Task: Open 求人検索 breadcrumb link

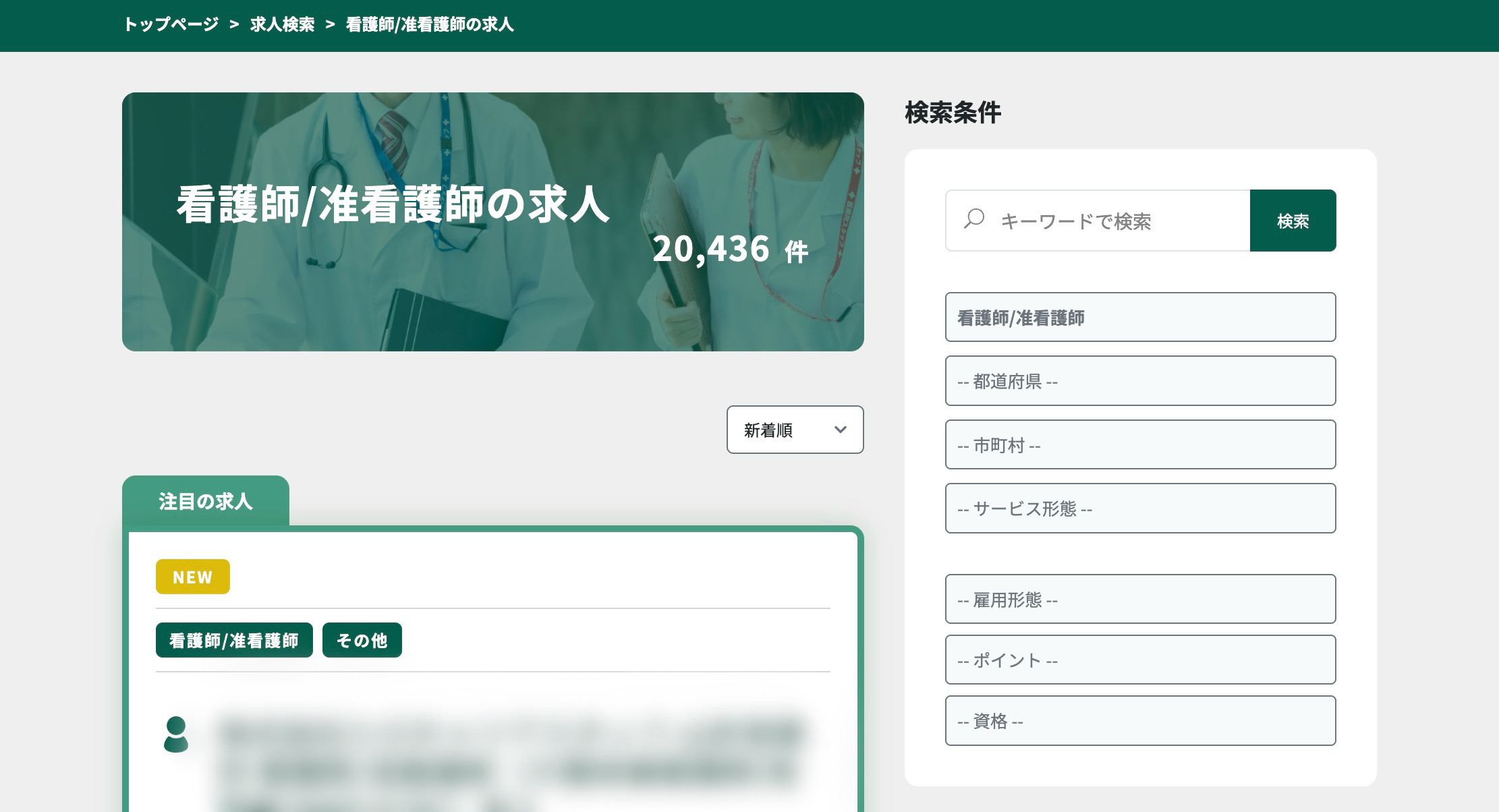Action: click(282, 25)
